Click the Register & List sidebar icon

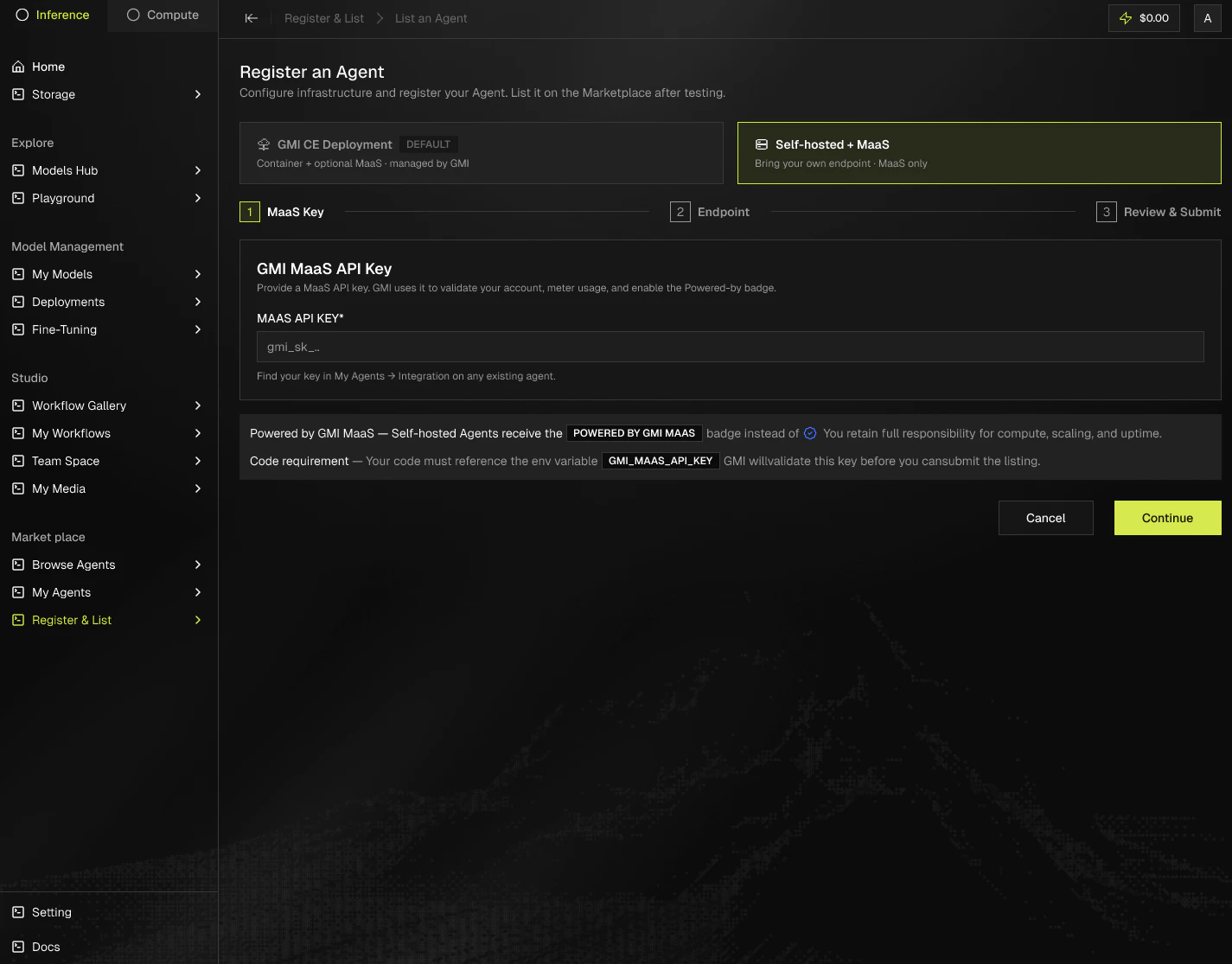(x=18, y=620)
